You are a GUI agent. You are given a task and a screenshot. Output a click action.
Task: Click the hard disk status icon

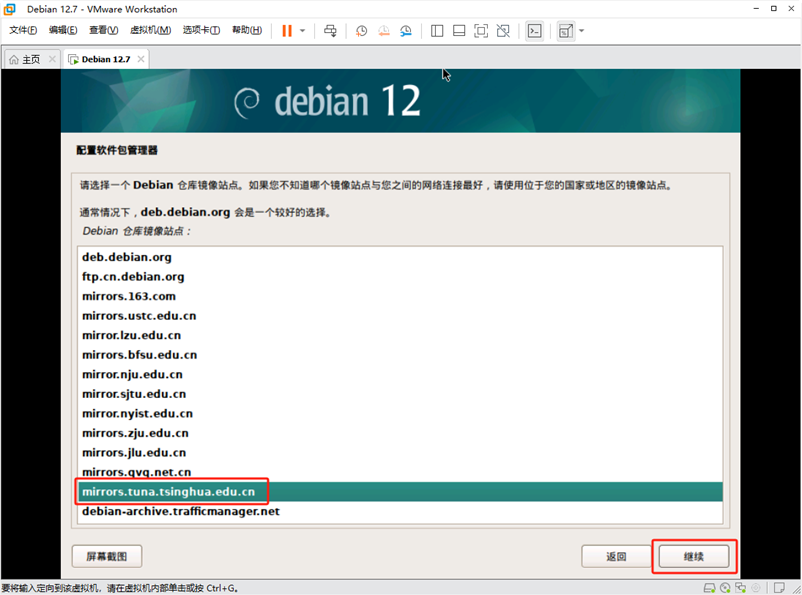(709, 588)
